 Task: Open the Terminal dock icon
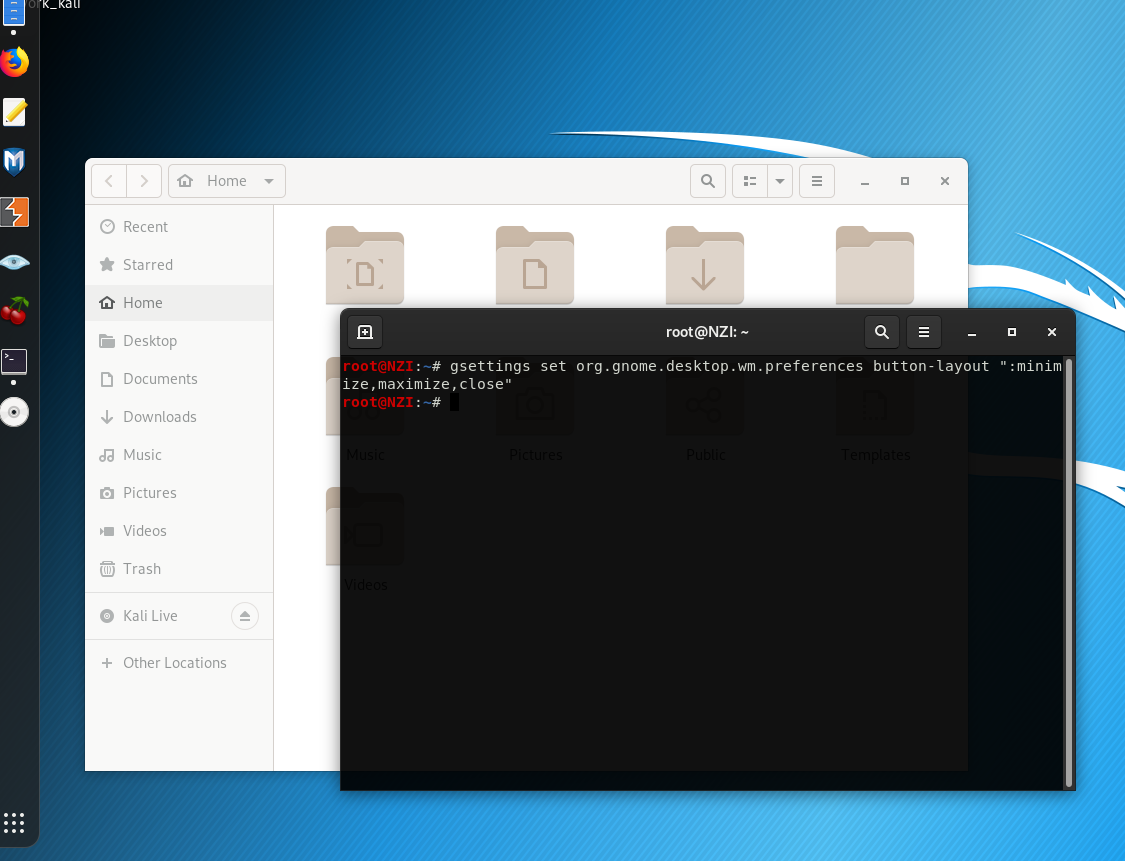pos(14,362)
